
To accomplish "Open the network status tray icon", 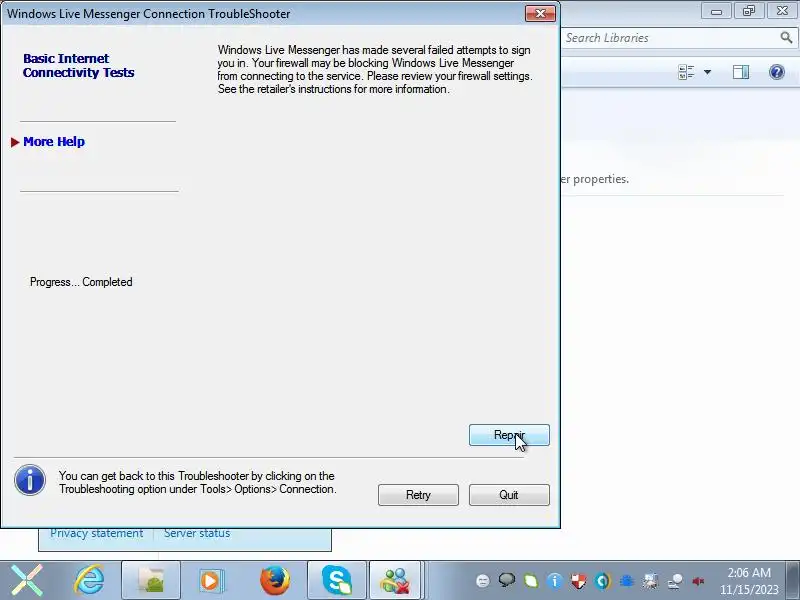I will [x=675, y=581].
